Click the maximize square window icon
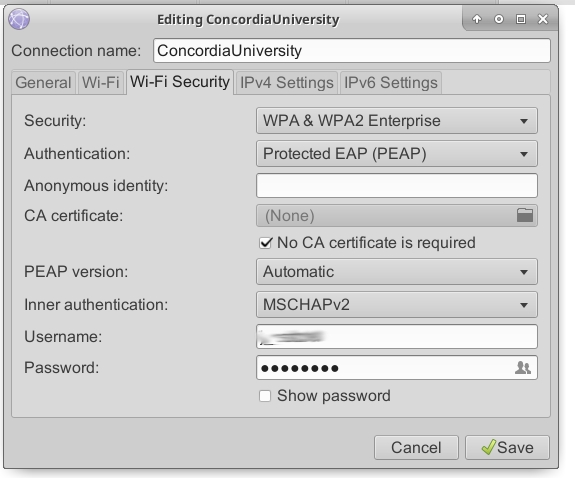 [521, 19]
